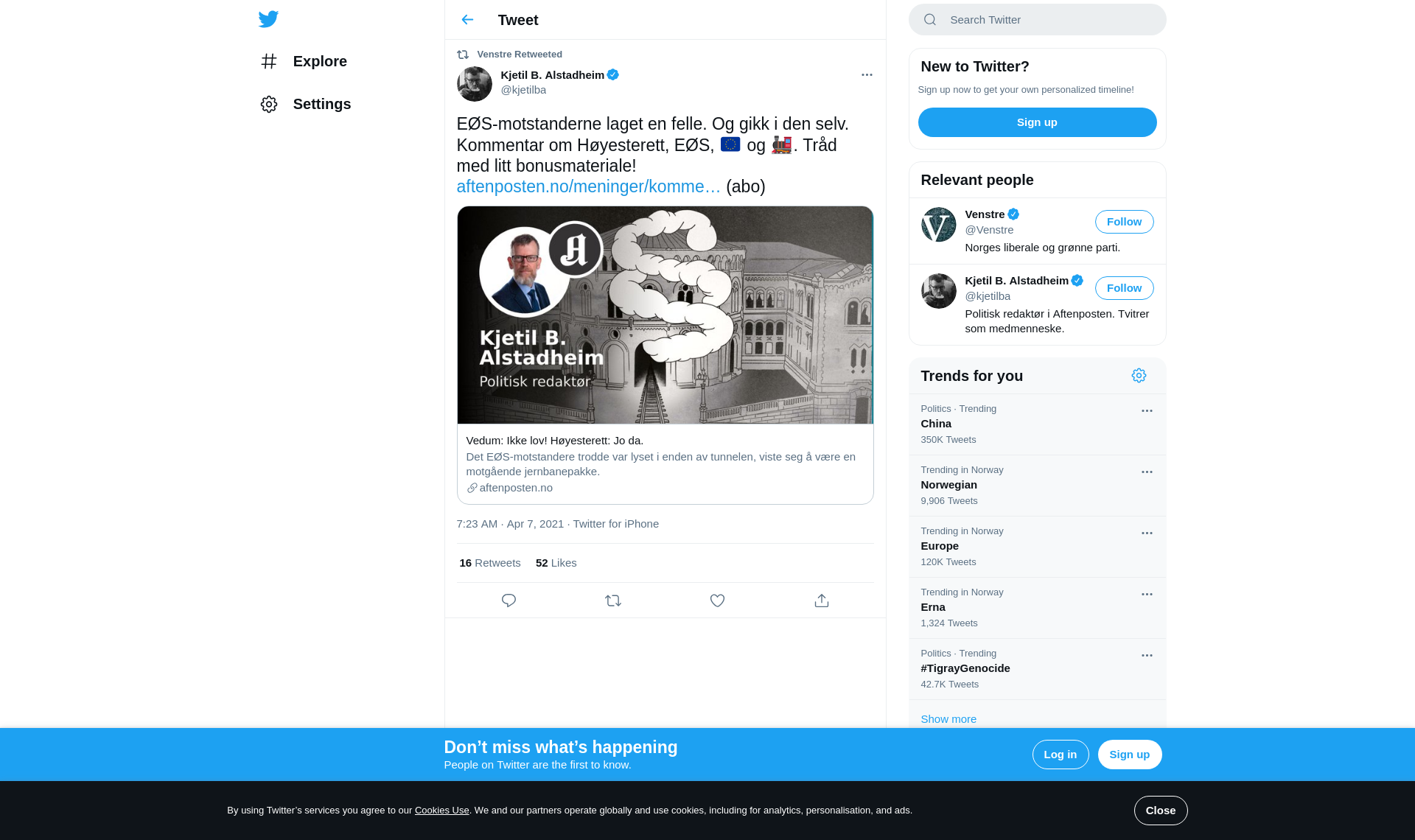
Task: Open the #TigrayGenocide trend
Action: tap(1037, 669)
